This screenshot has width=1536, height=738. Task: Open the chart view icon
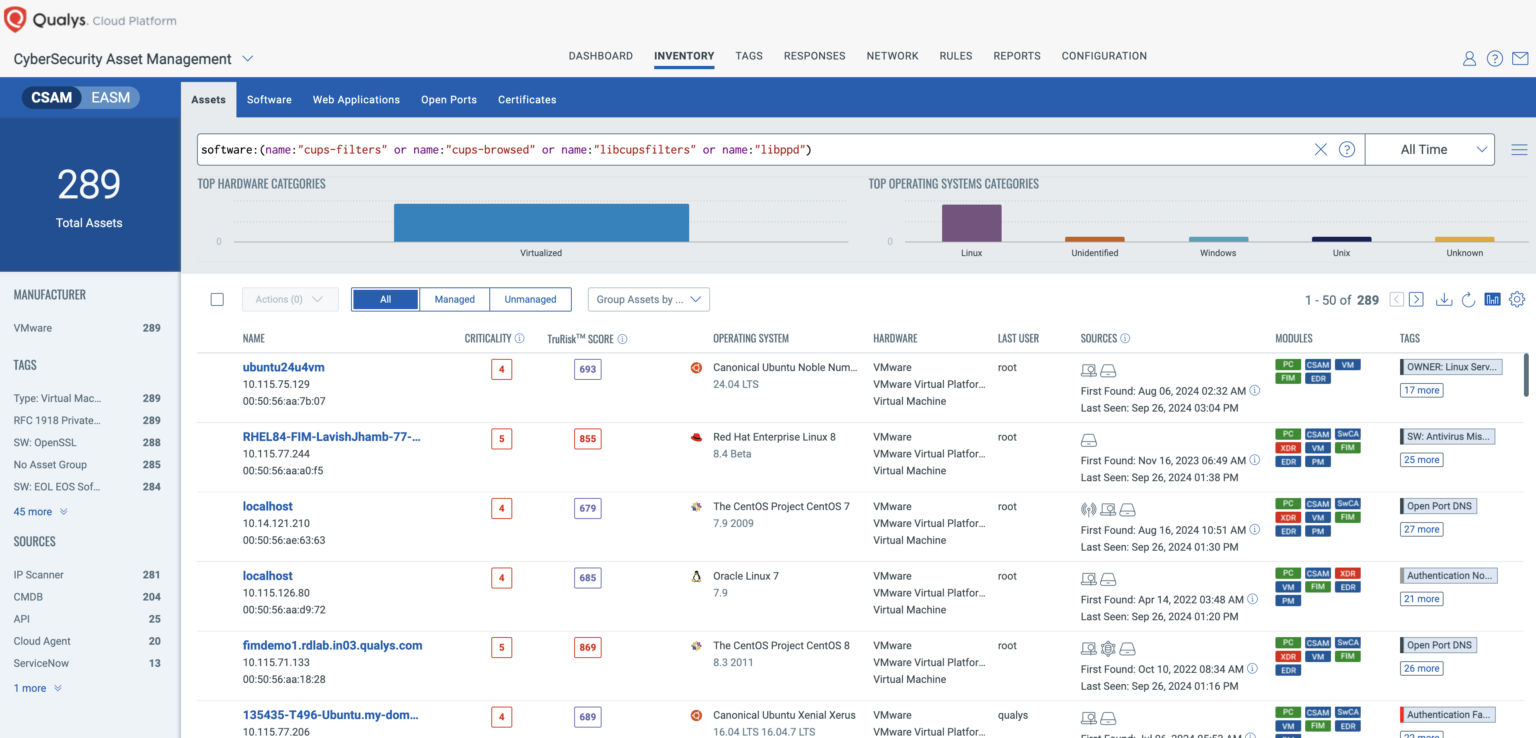pos(1492,299)
